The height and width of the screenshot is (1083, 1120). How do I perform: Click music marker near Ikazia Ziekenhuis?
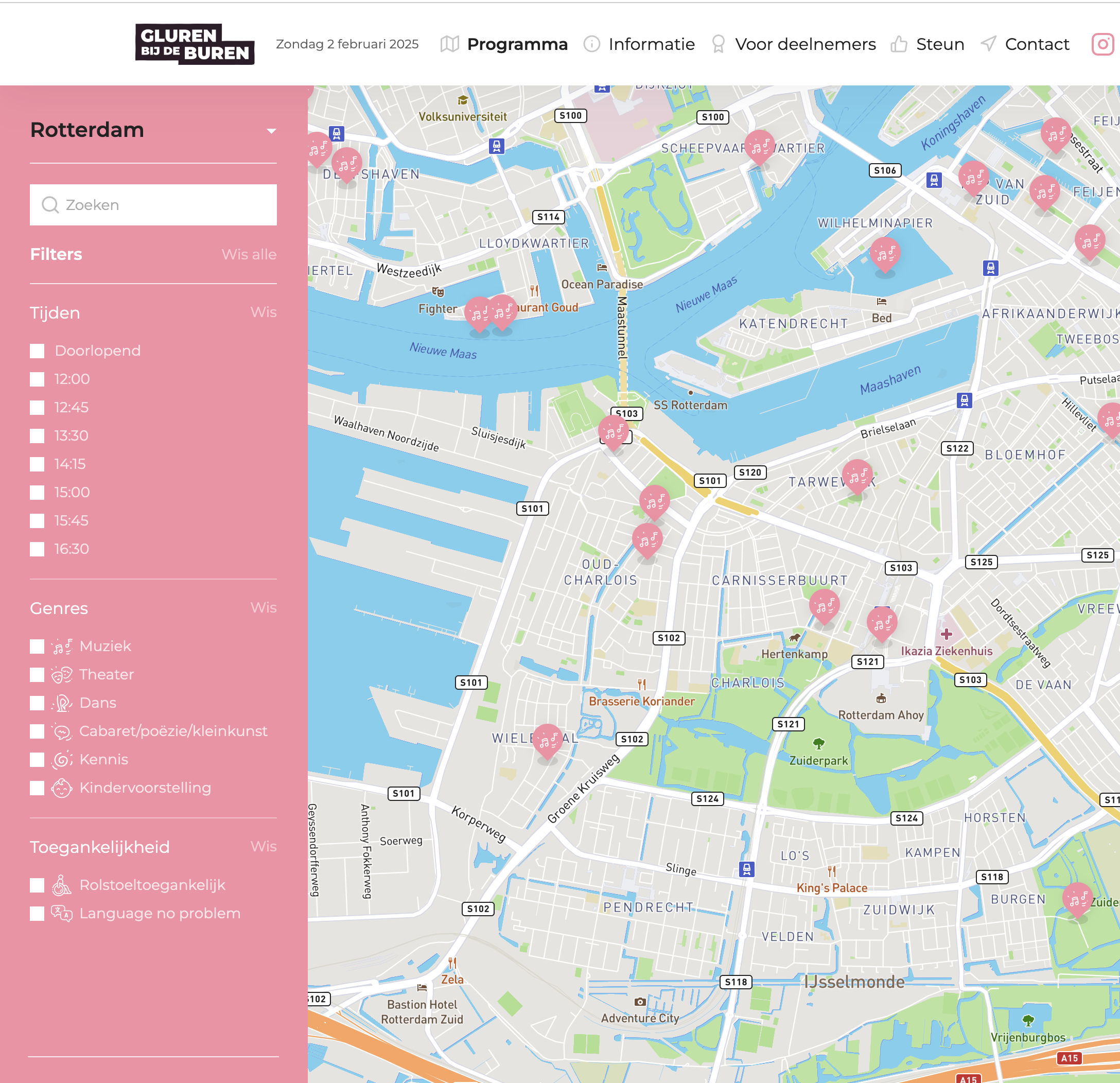pos(882,623)
